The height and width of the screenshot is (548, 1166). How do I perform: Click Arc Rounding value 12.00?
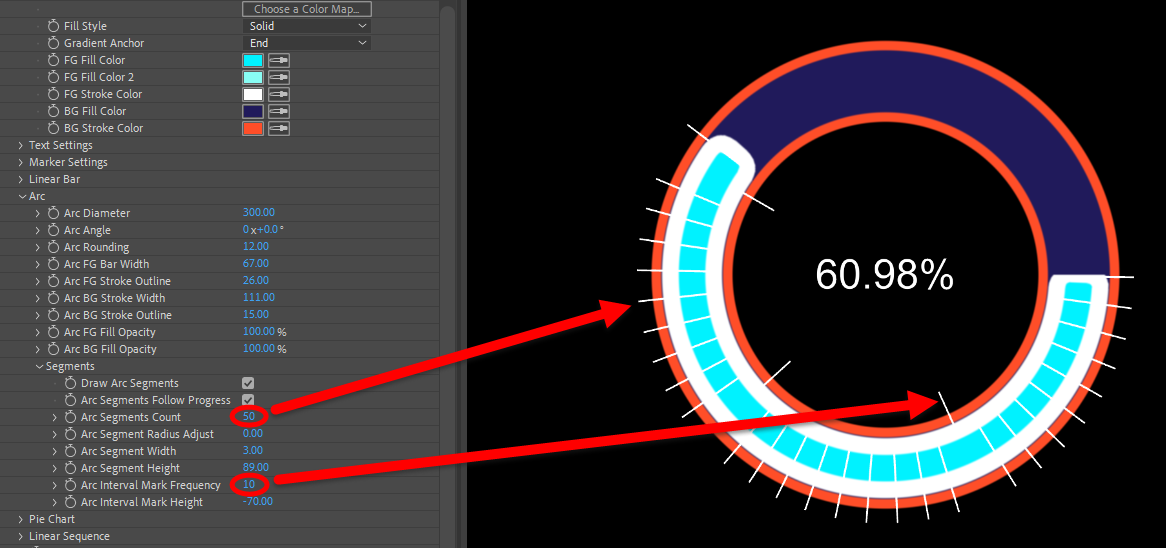[x=256, y=247]
